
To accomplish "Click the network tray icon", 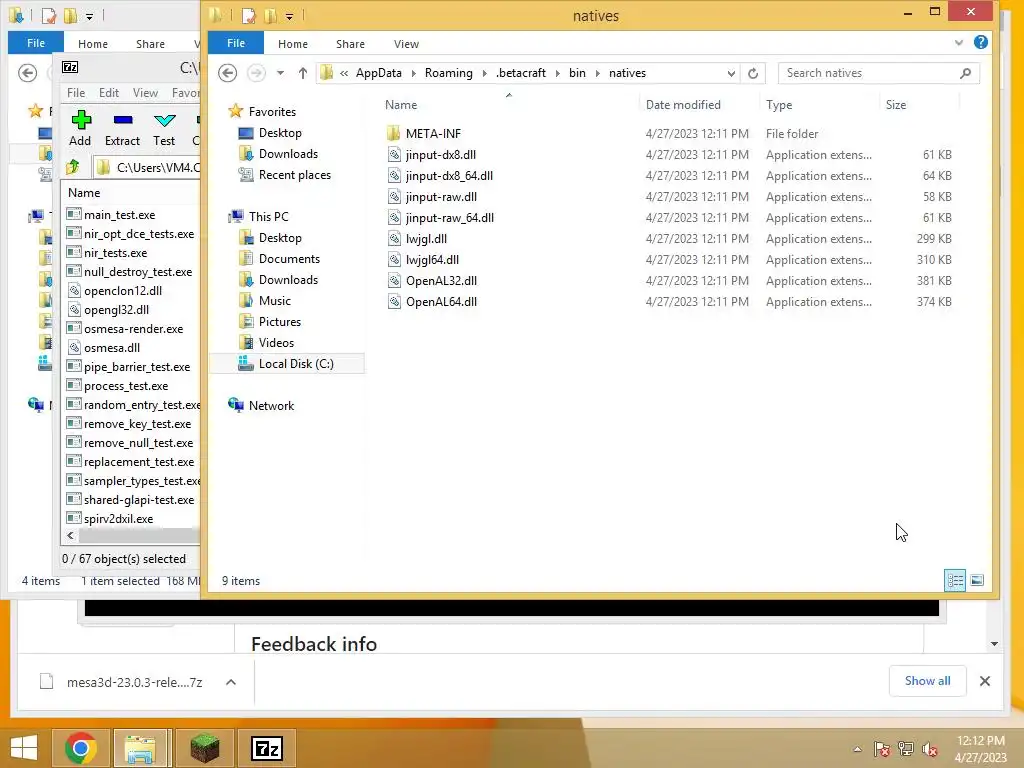I will 906,749.
